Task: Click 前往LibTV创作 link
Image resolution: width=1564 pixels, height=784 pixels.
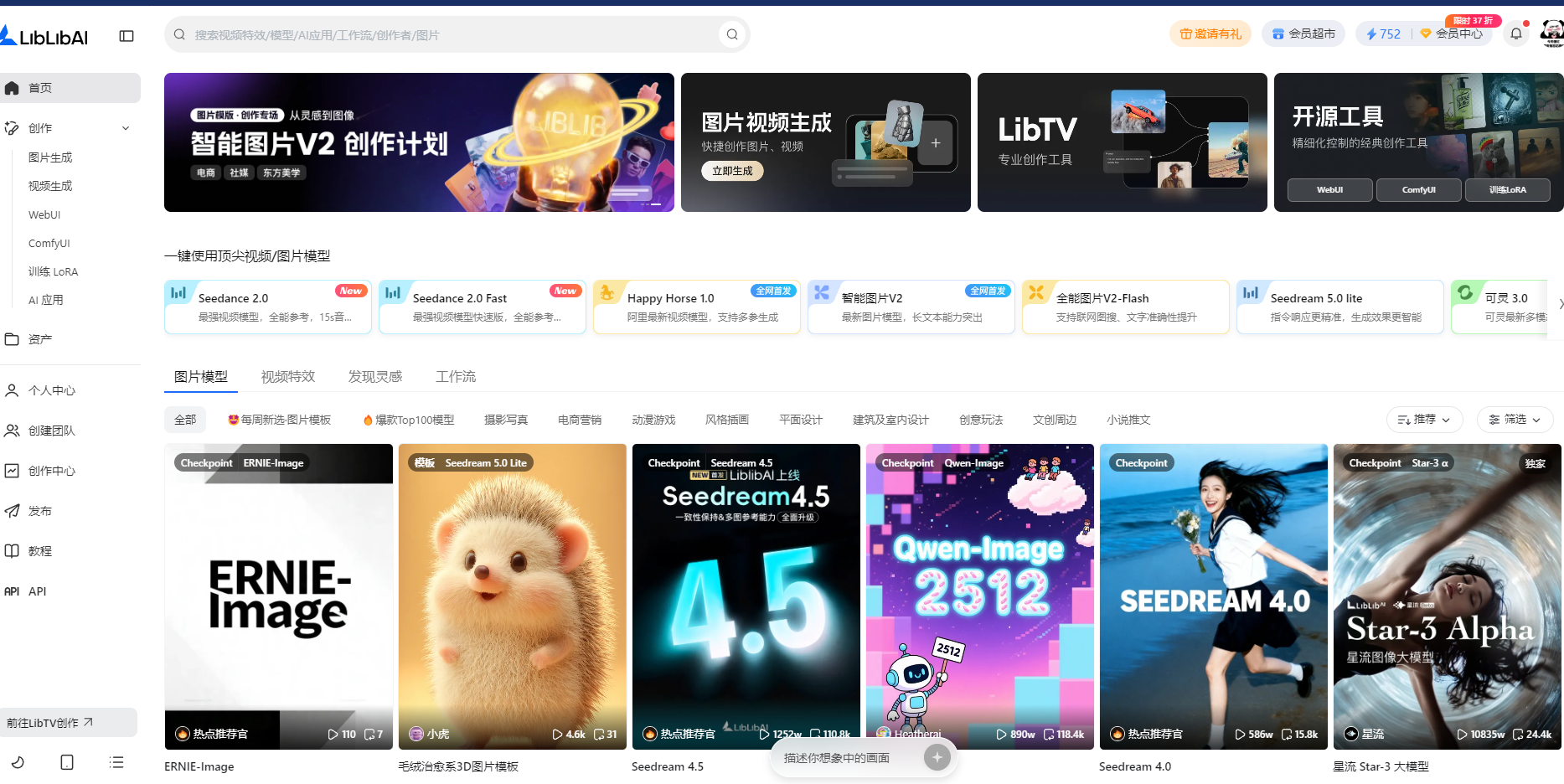Action: pyautogui.click(x=69, y=723)
